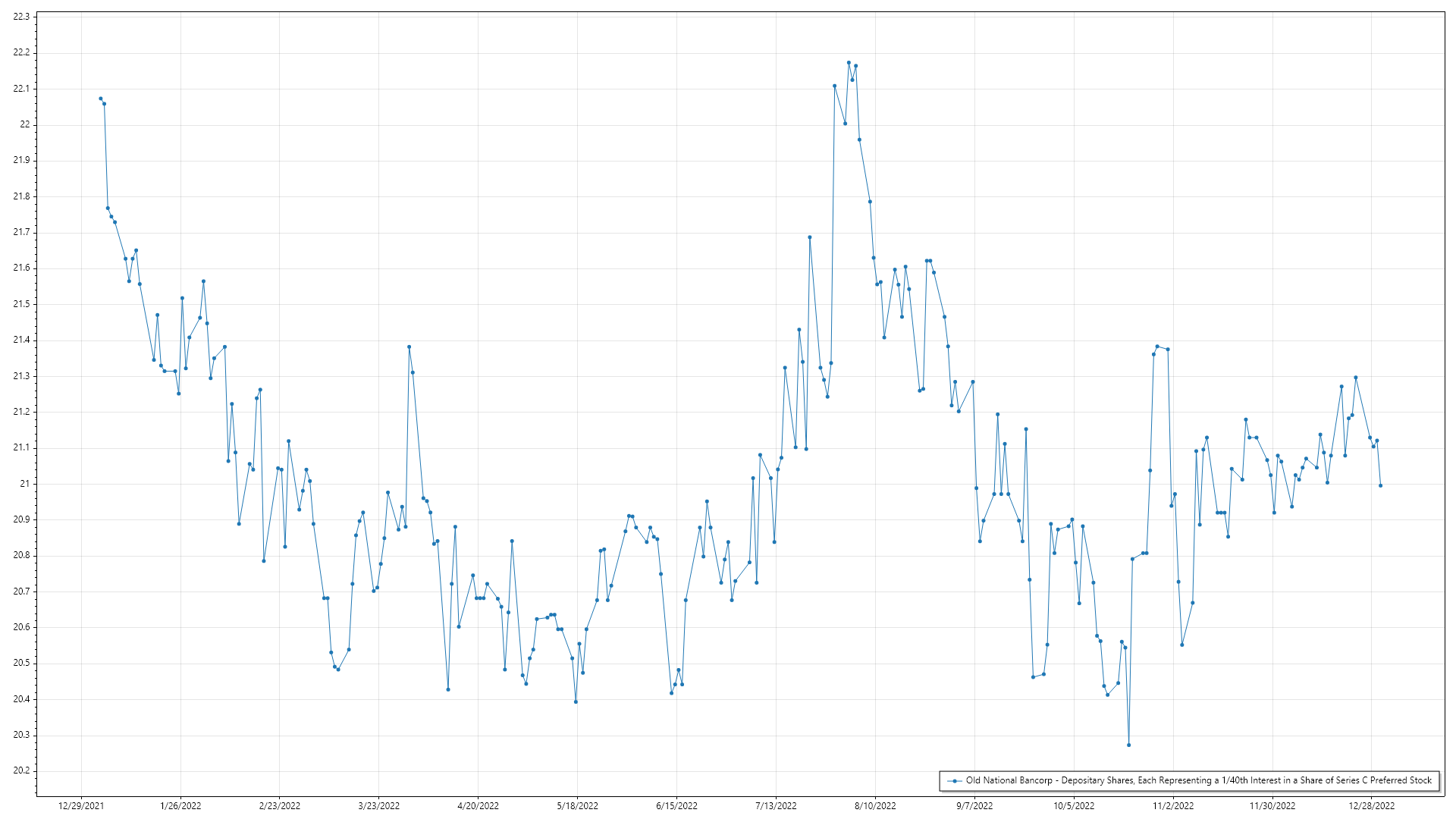Image resolution: width=1456 pixels, height=819 pixels.
Task: Click the 21.5 y-axis tick label
Action: pyautogui.click(x=21, y=304)
